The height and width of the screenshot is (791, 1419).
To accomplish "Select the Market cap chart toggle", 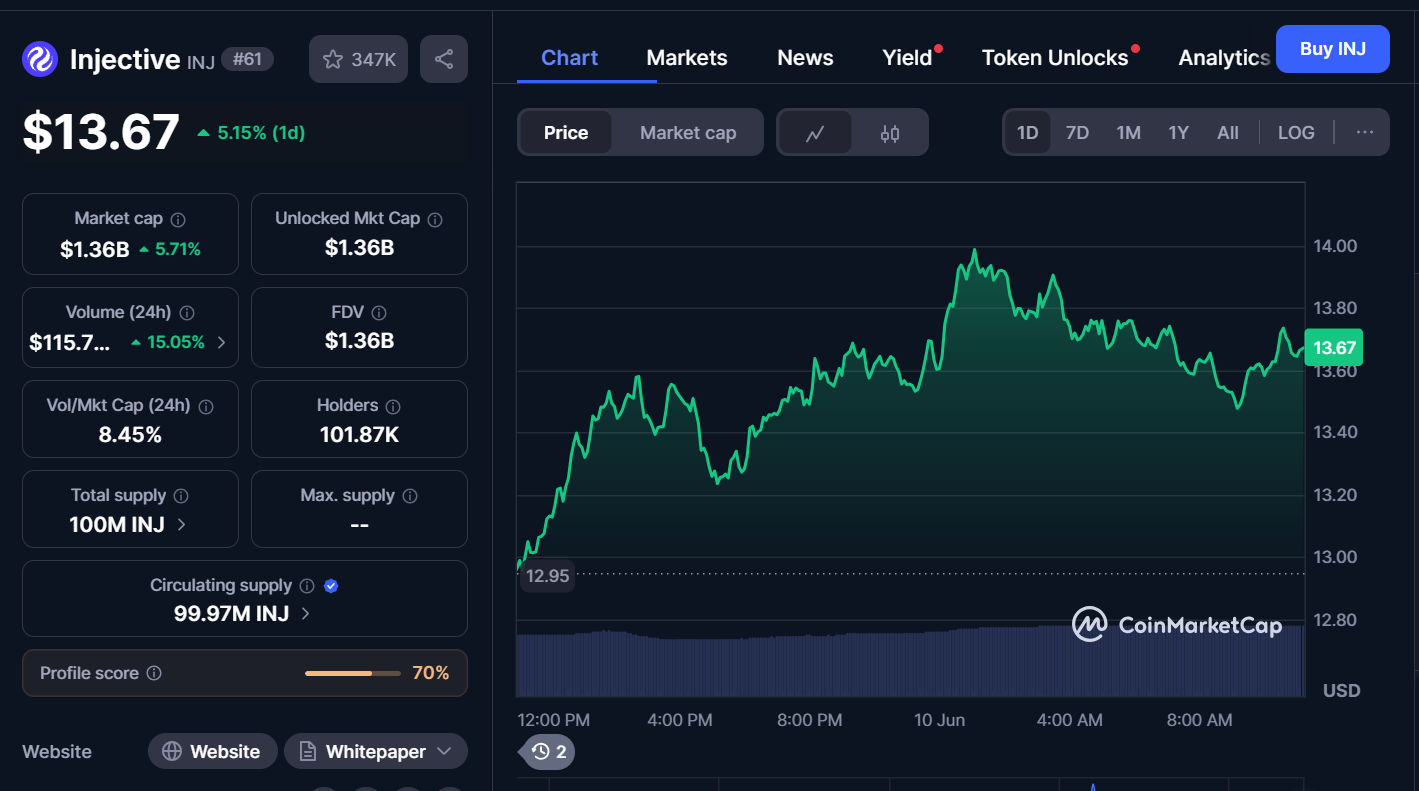I will pyautogui.click(x=688, y=133).
